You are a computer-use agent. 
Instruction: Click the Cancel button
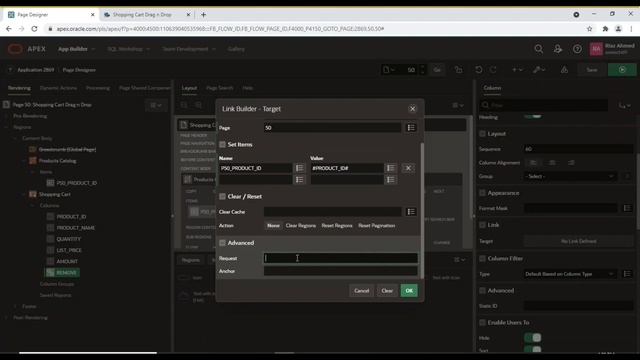pyautogui.click(x=362, y=291)
